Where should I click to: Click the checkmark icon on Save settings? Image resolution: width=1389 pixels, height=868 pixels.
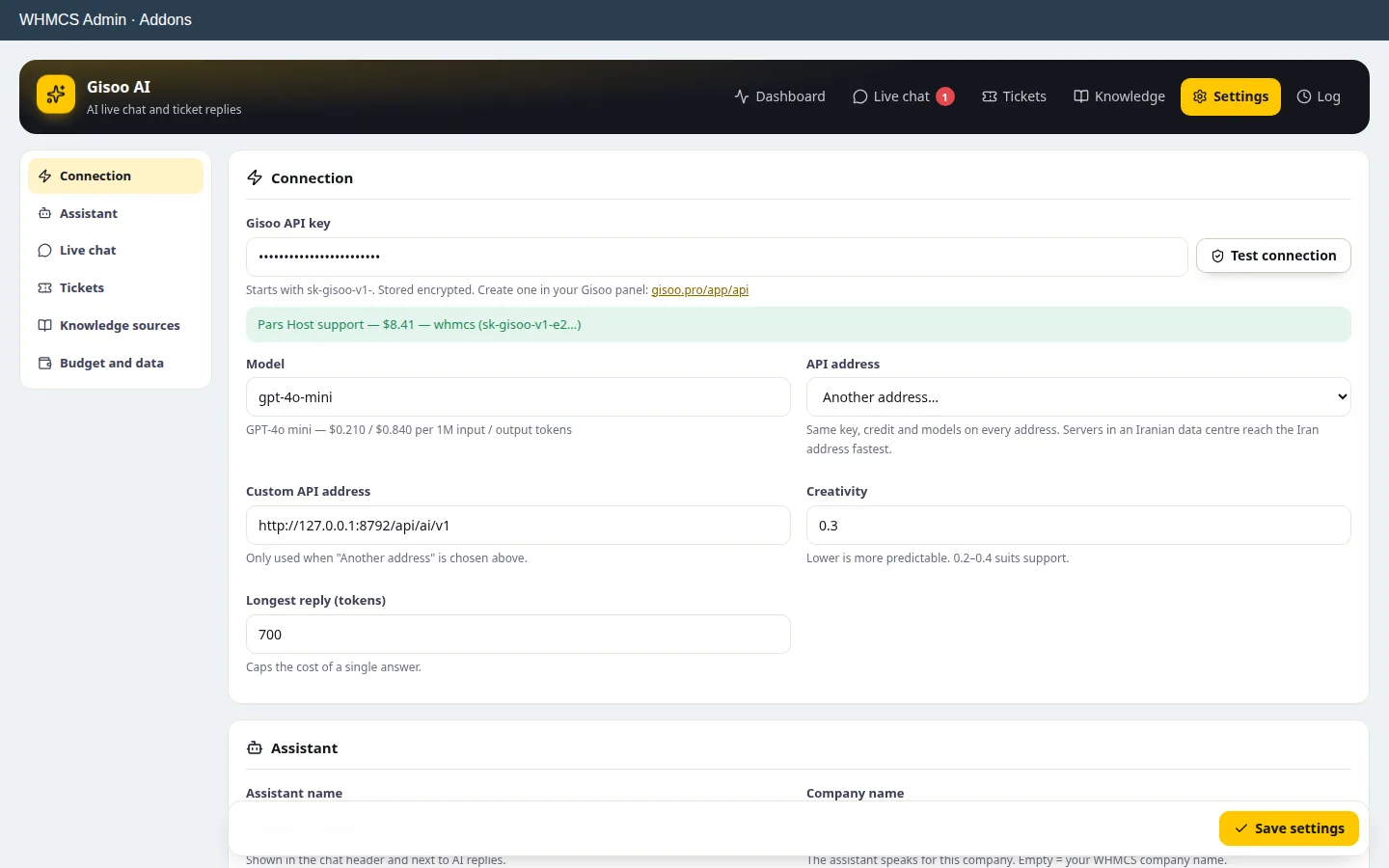pyautogui.click(x=1241, y=828)
